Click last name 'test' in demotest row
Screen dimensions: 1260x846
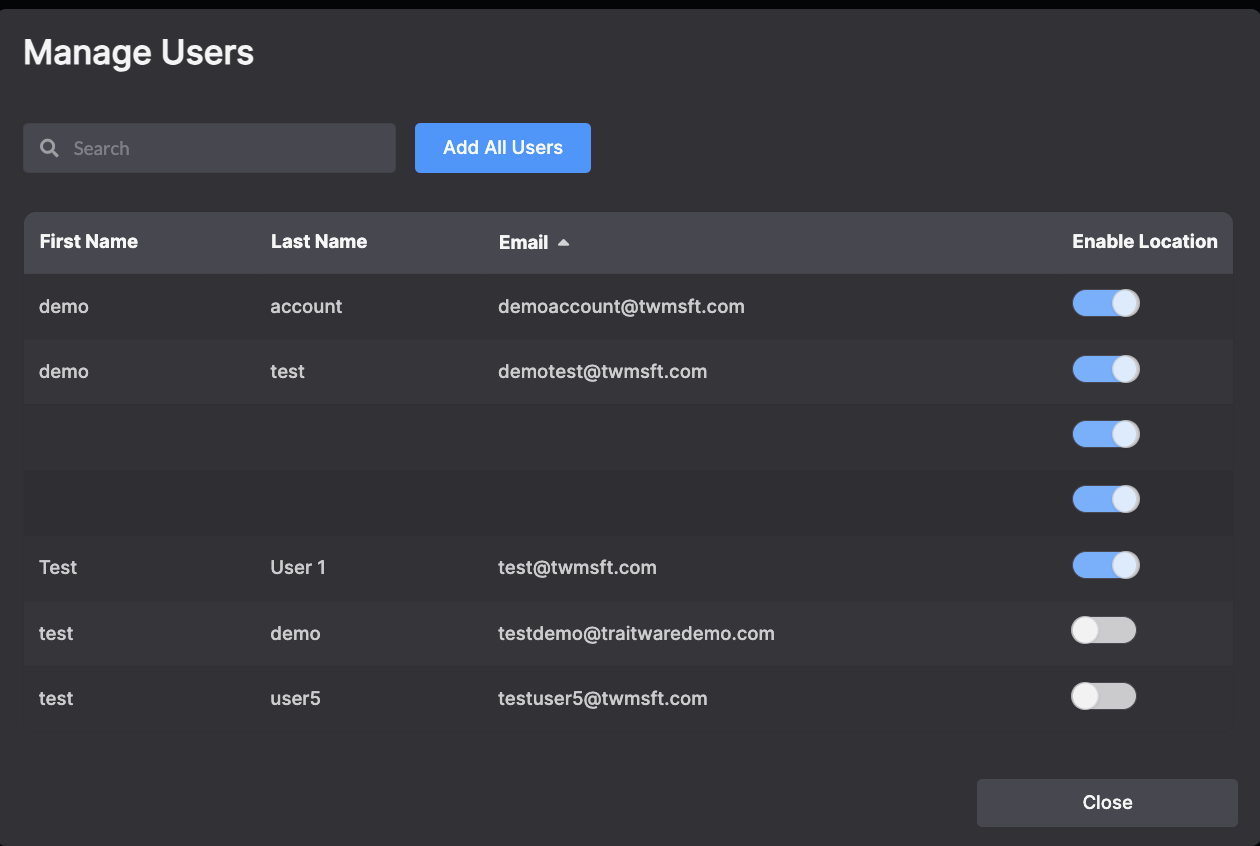[x=287, y=372]
